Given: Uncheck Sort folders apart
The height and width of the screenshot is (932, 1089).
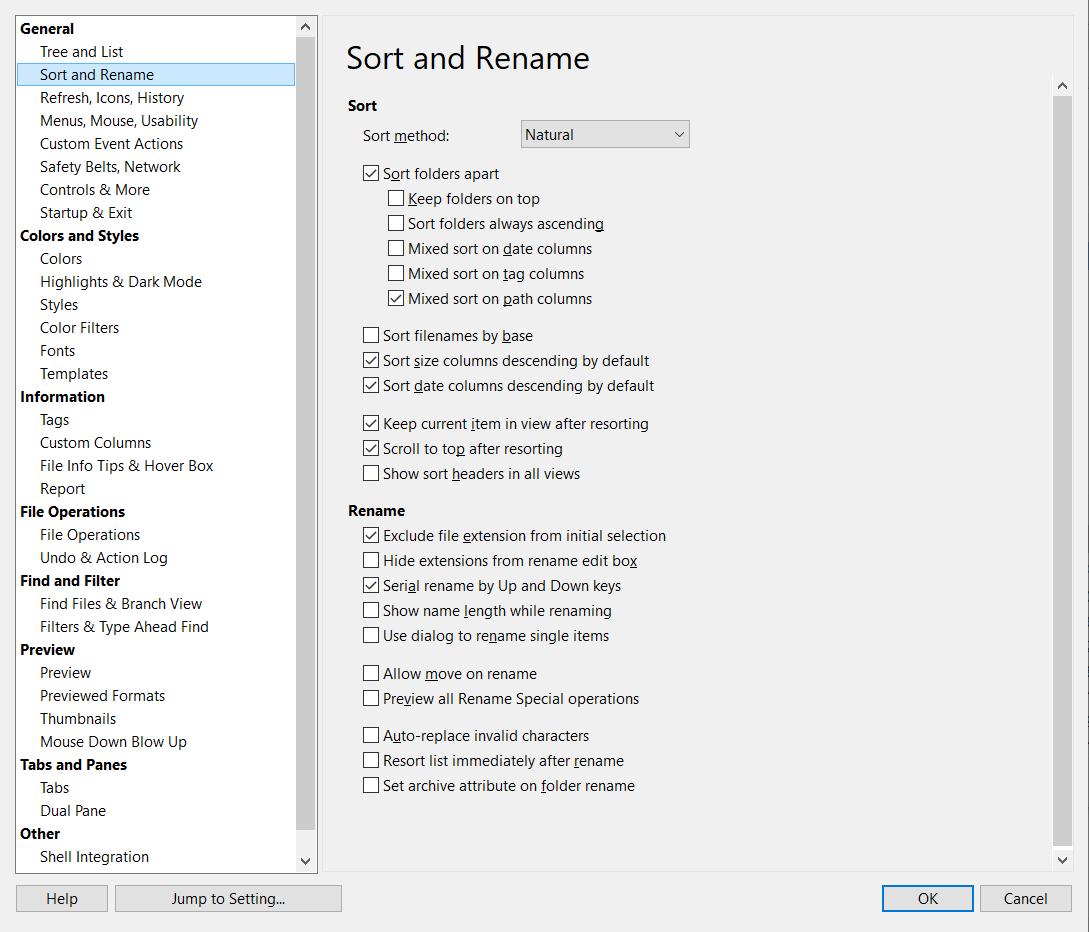Looking at the screenshot, I should pyautogui.click(x=371, y=174).
